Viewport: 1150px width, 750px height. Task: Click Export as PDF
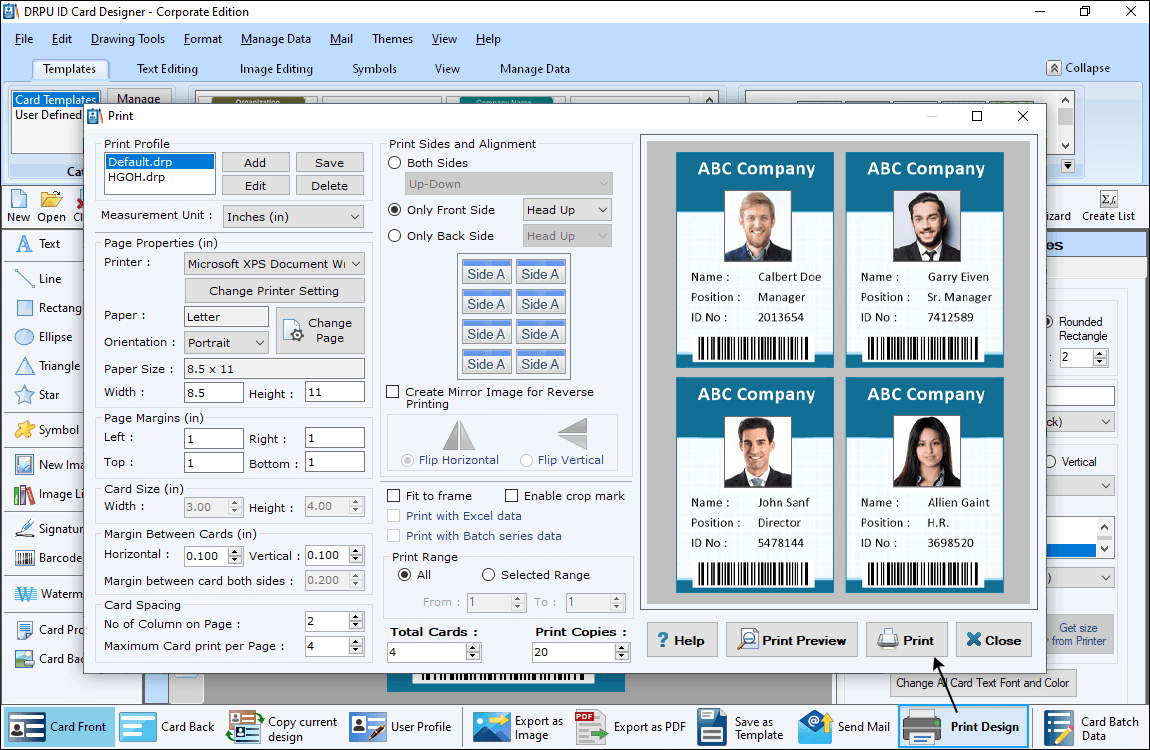click(631, 727)
